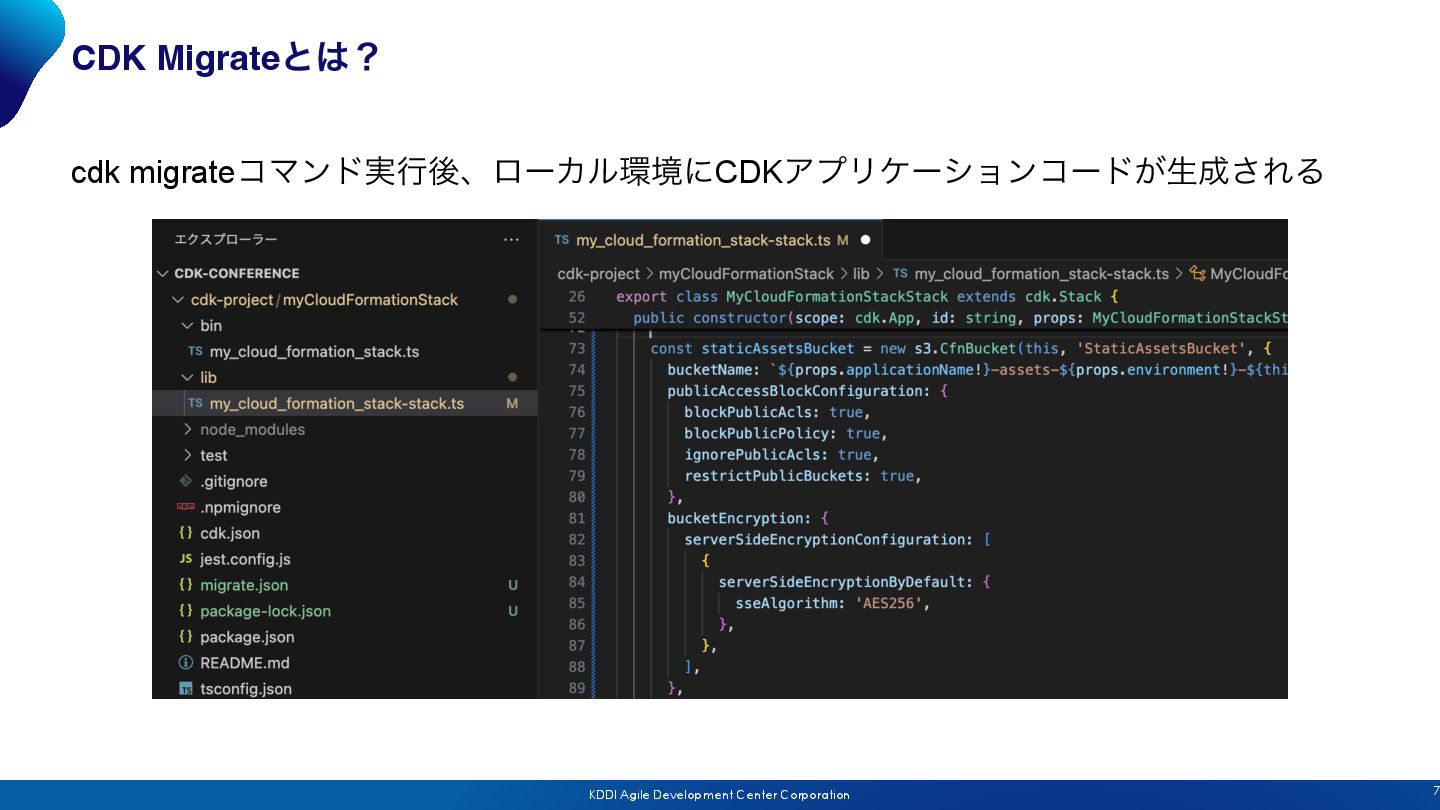The image size is (1440, 810).
Task: Select lib in the breadcrumb path
Action: pyautogui.click(x=861, y=274)
